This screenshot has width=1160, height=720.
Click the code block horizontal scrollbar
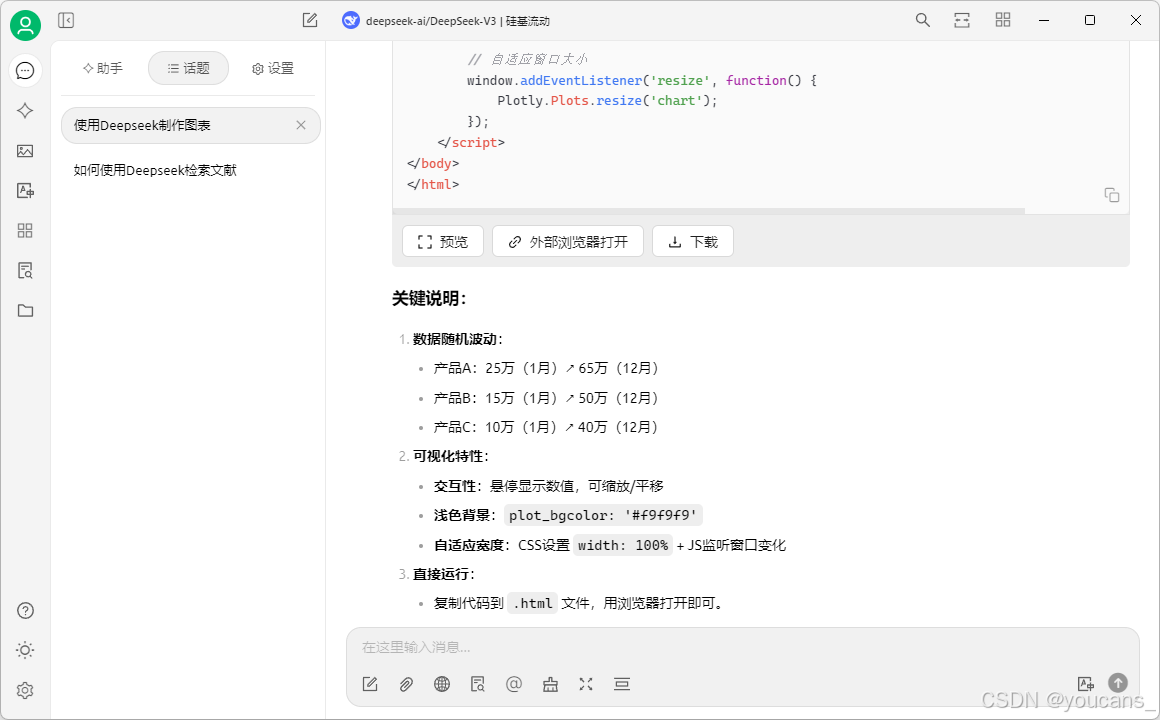pos(709,212)
